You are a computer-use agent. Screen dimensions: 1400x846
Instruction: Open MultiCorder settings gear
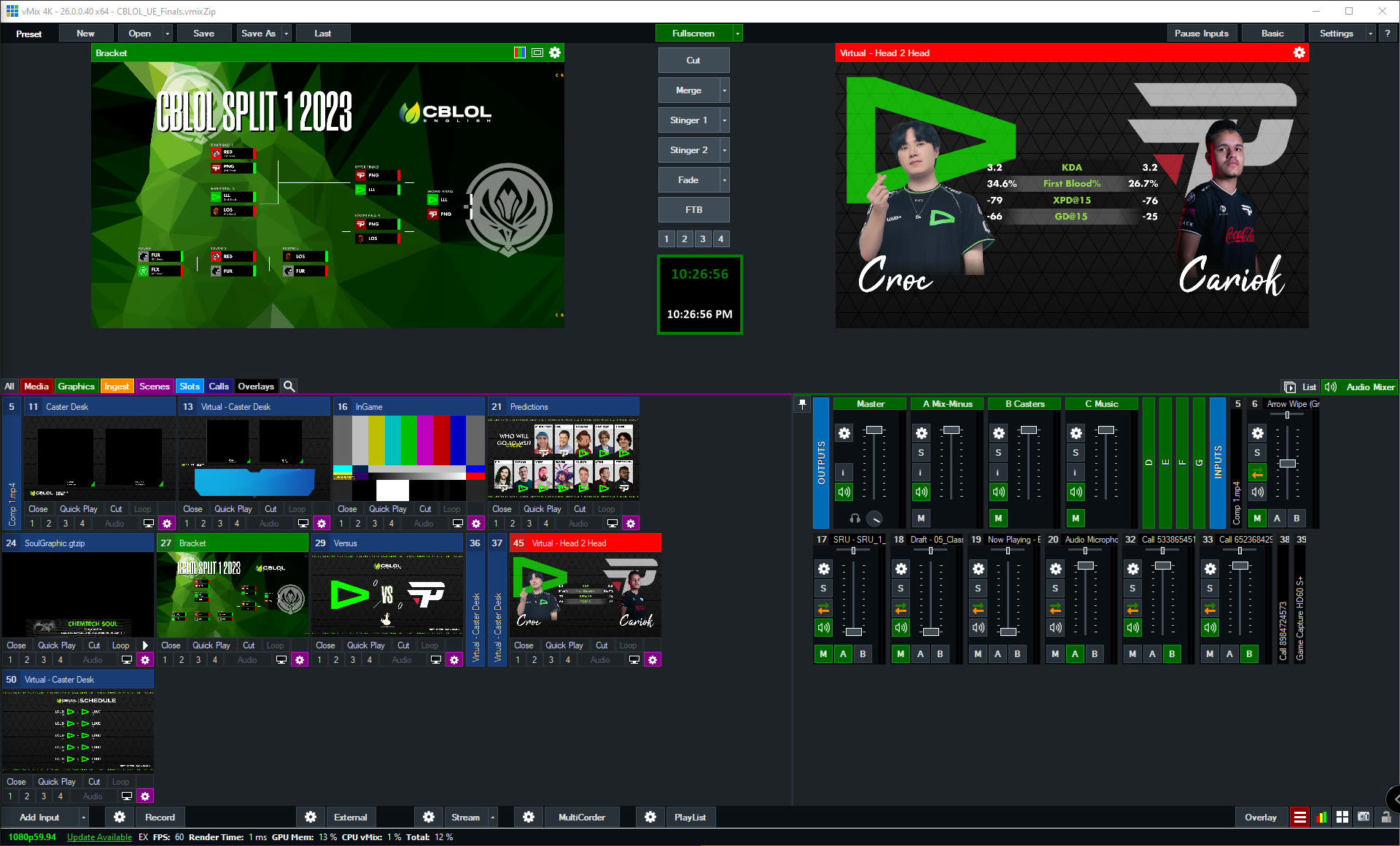click(x=529, y=817)
